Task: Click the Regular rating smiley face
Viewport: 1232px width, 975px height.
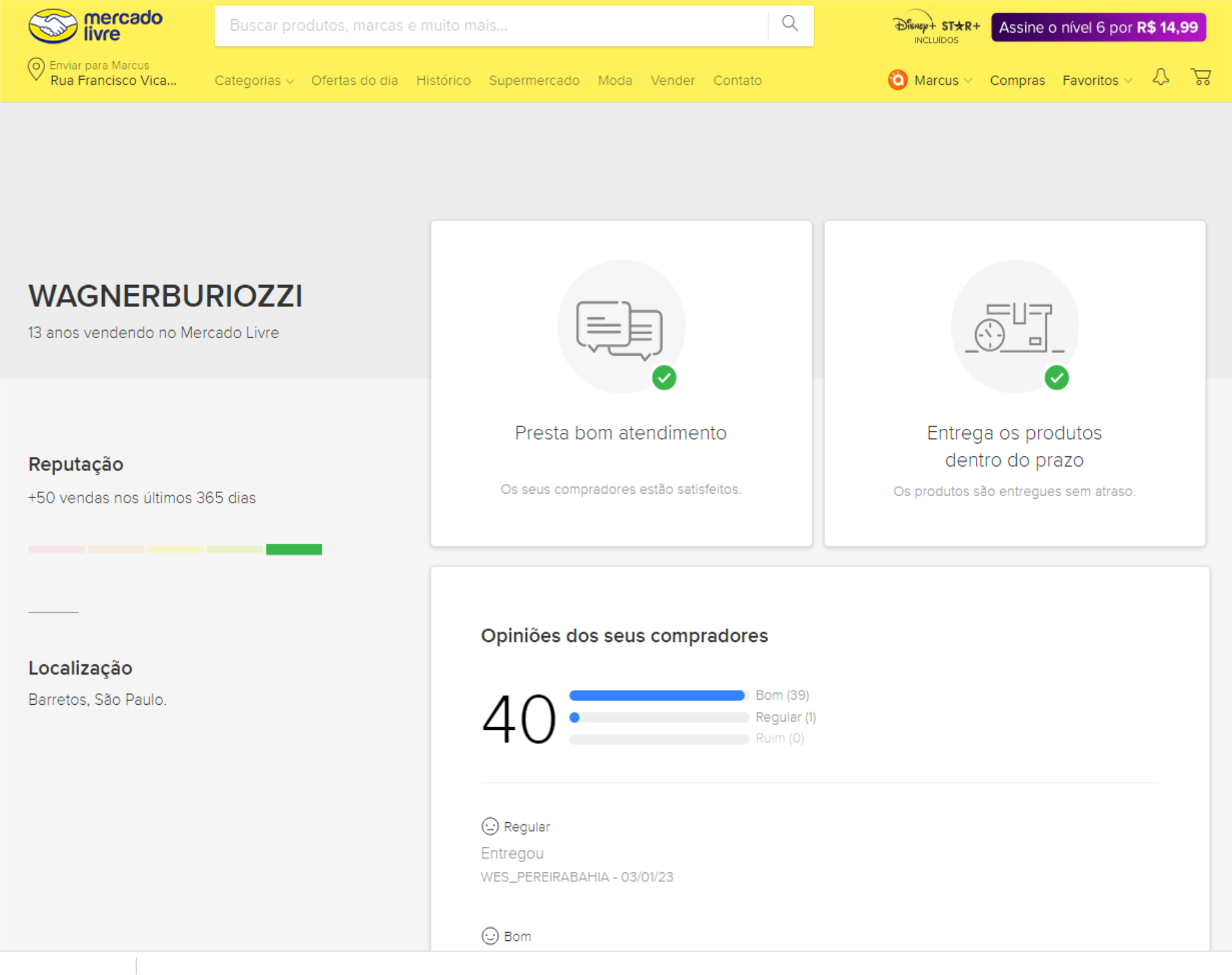Action: pos(490,826)
